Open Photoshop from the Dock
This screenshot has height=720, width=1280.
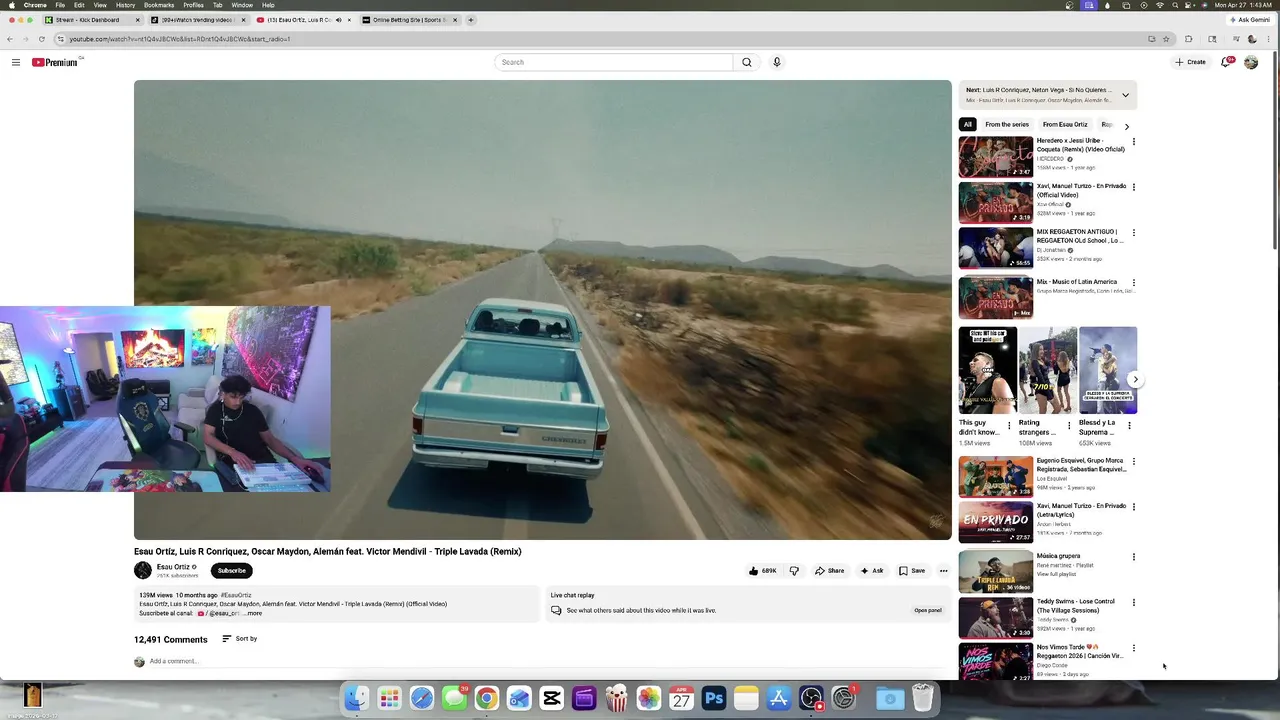pos(714,698)
